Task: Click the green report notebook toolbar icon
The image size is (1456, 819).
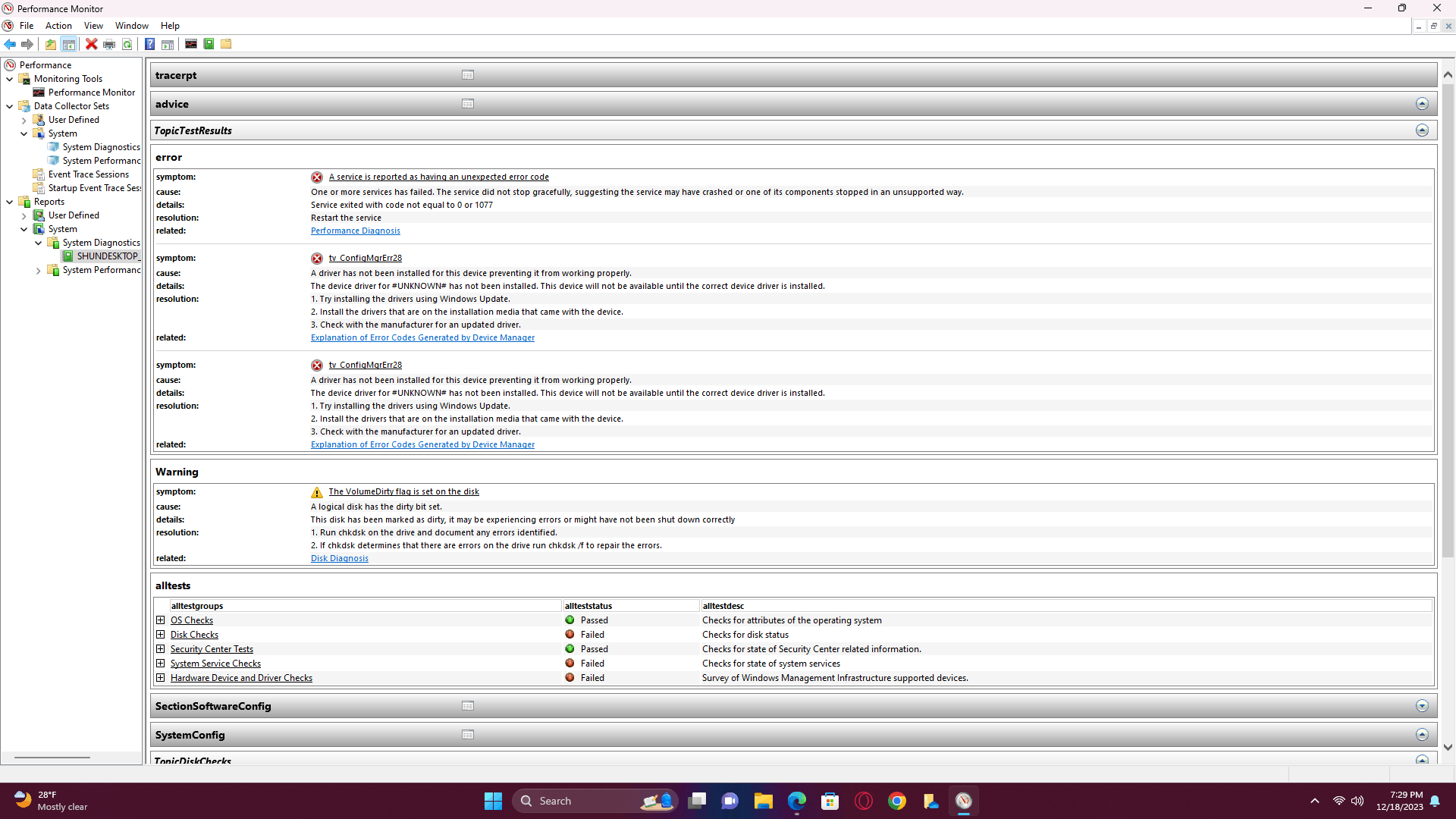Action: tap(209, 44)
